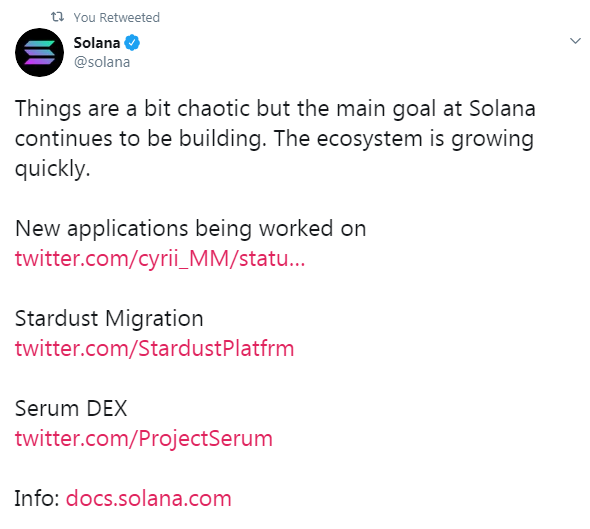Click the @solana handle
The width and height of the screenshot is (590, 529).
coord(102,62)
